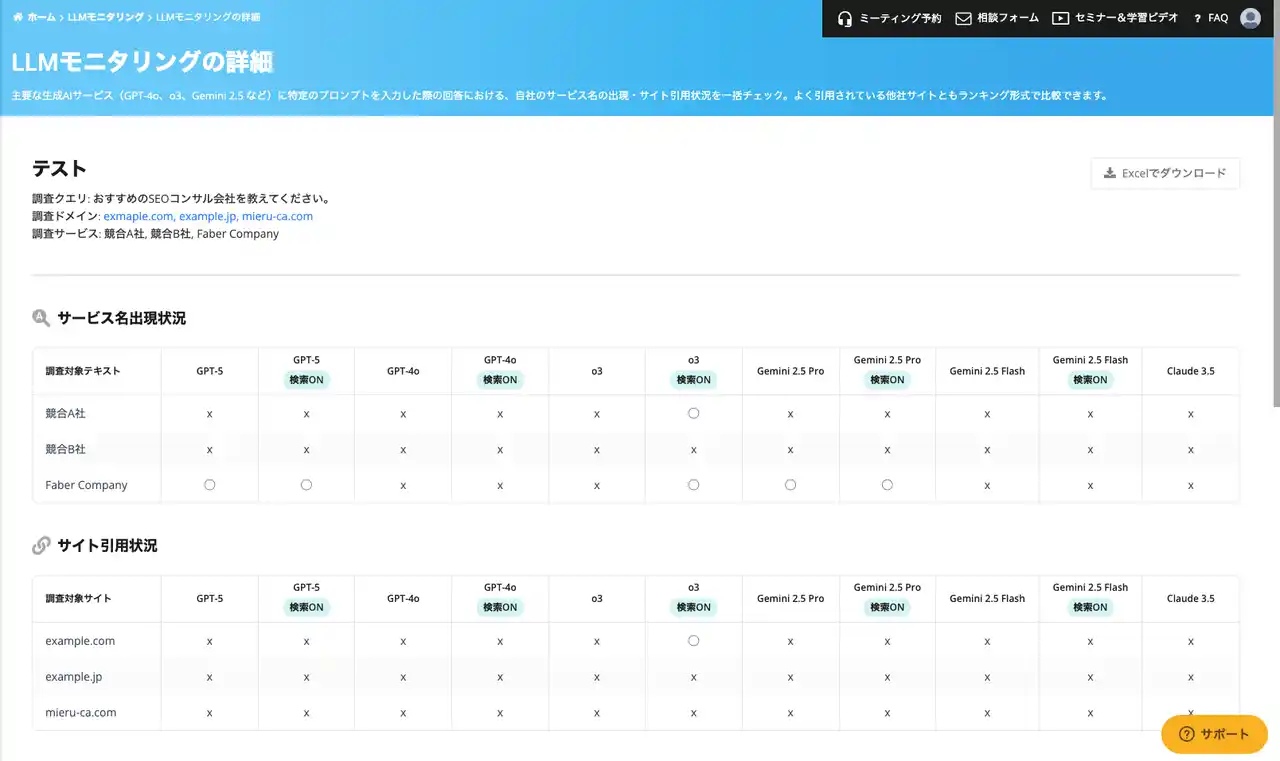
Task: Download results with Excelでダウンロード button
Action: [1165, 173]
